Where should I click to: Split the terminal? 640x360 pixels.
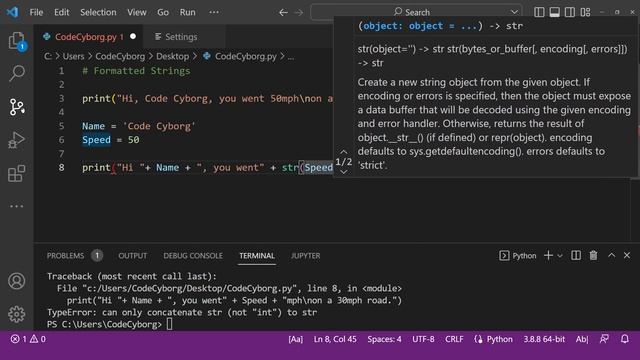[576, 256]
